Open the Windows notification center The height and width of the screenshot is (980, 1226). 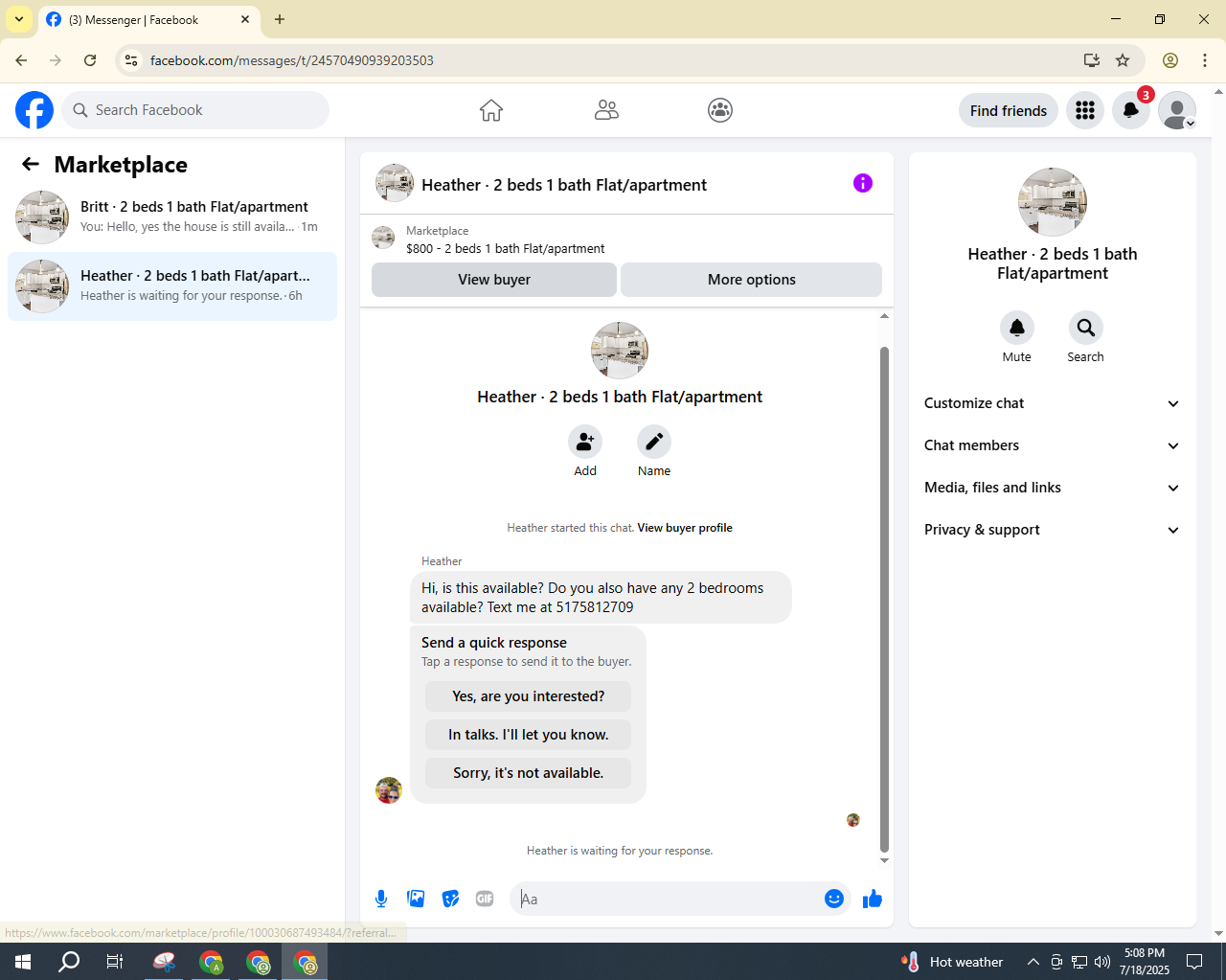point(1194,962)
